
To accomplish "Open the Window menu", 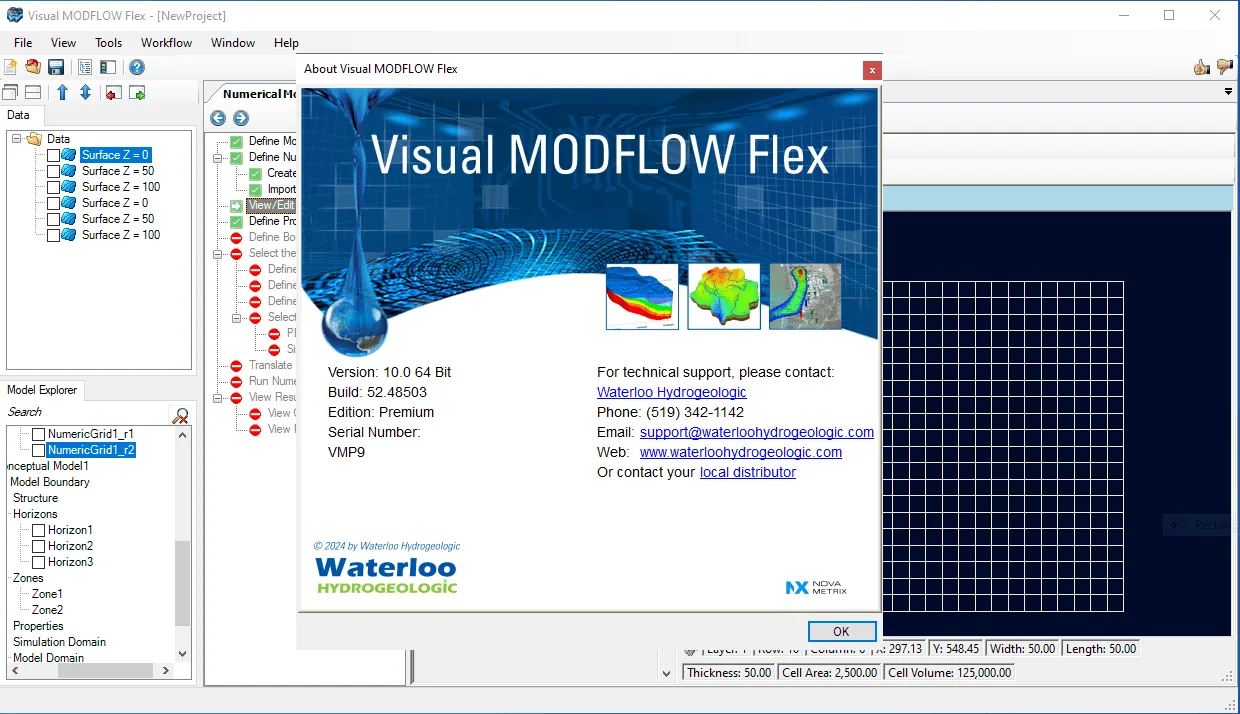I will (x=233, y=43).
